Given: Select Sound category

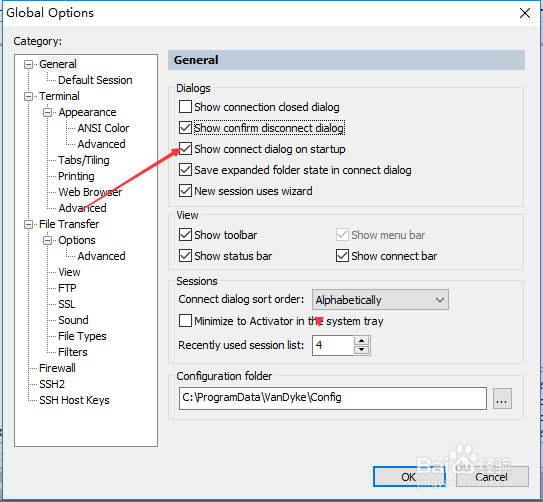Looking at the screenshot, I should pos(73,320).
